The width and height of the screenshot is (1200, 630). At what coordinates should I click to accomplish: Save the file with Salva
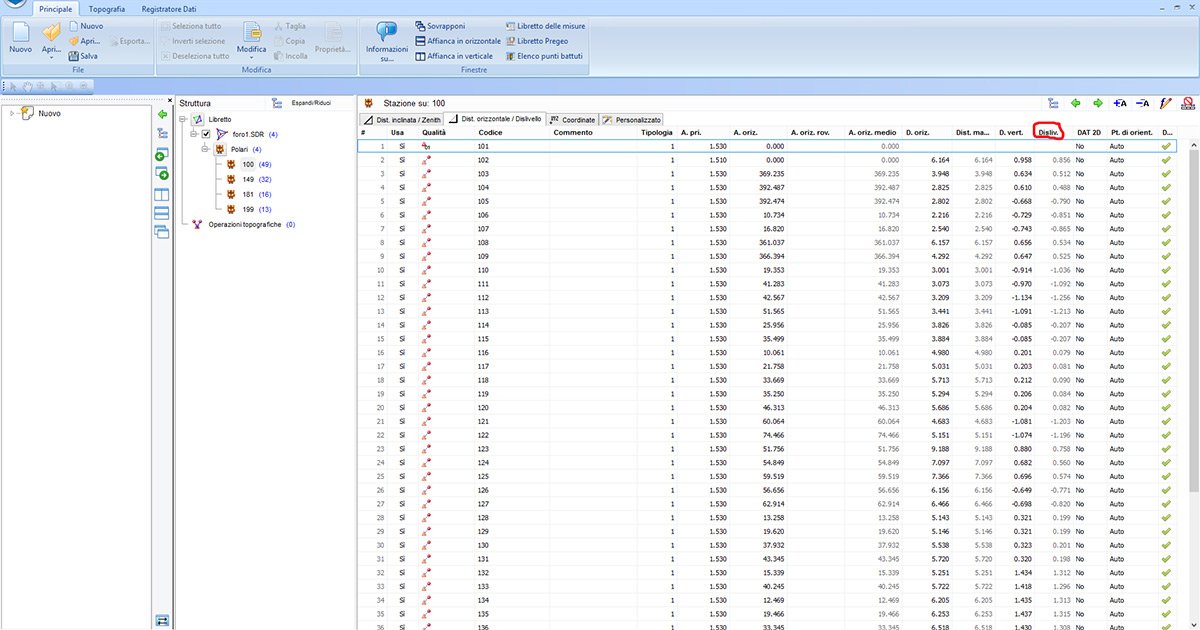(x=82, y=56)
